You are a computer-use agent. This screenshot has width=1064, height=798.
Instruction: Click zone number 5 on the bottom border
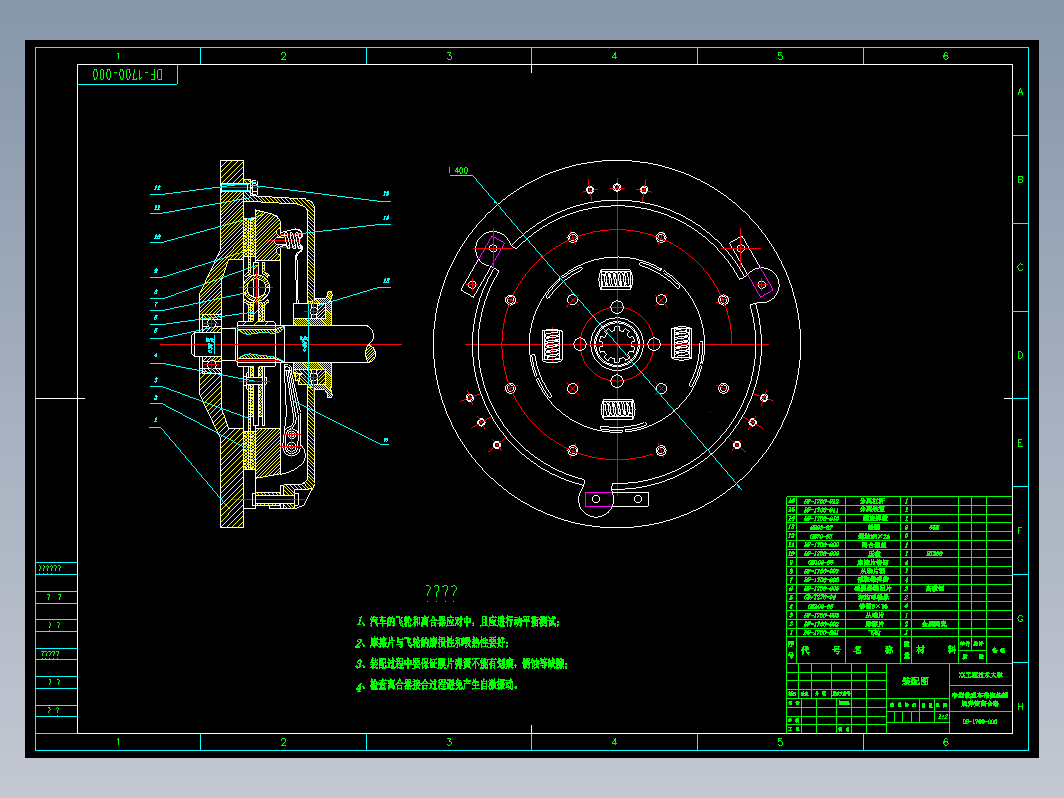[780, 742]
